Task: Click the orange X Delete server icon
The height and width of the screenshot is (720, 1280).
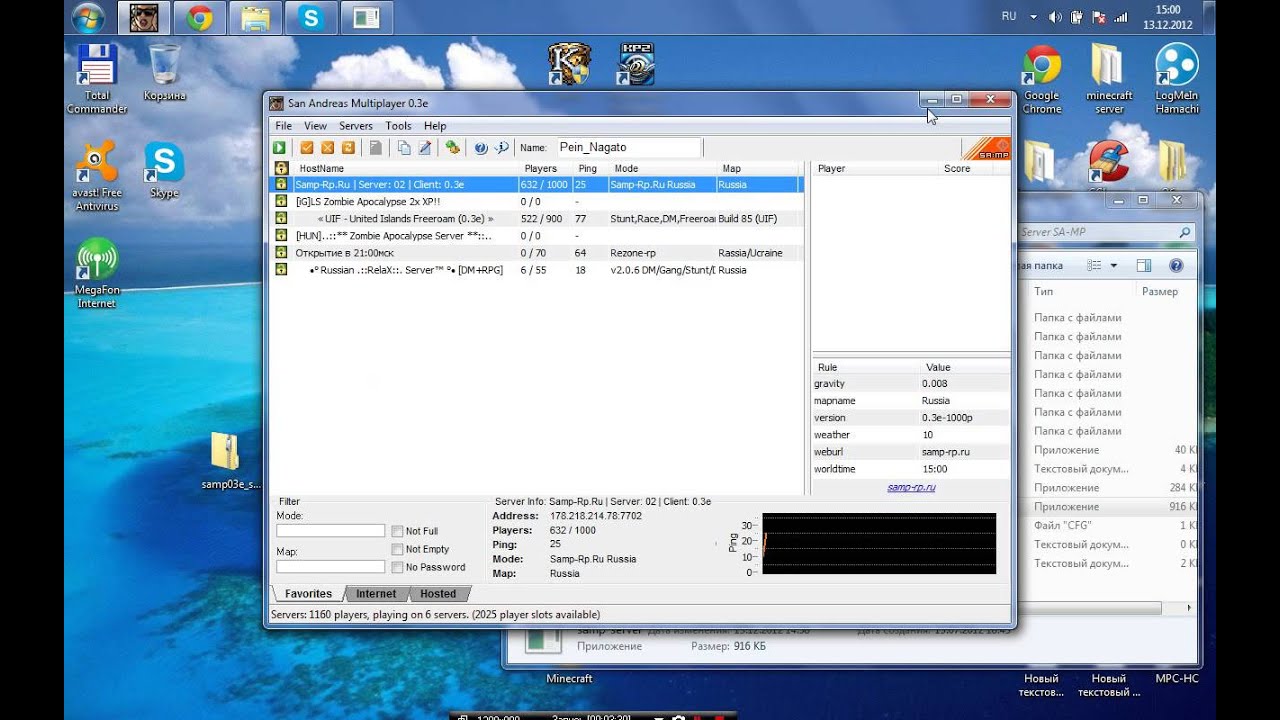Action: [x=327, y=148]
